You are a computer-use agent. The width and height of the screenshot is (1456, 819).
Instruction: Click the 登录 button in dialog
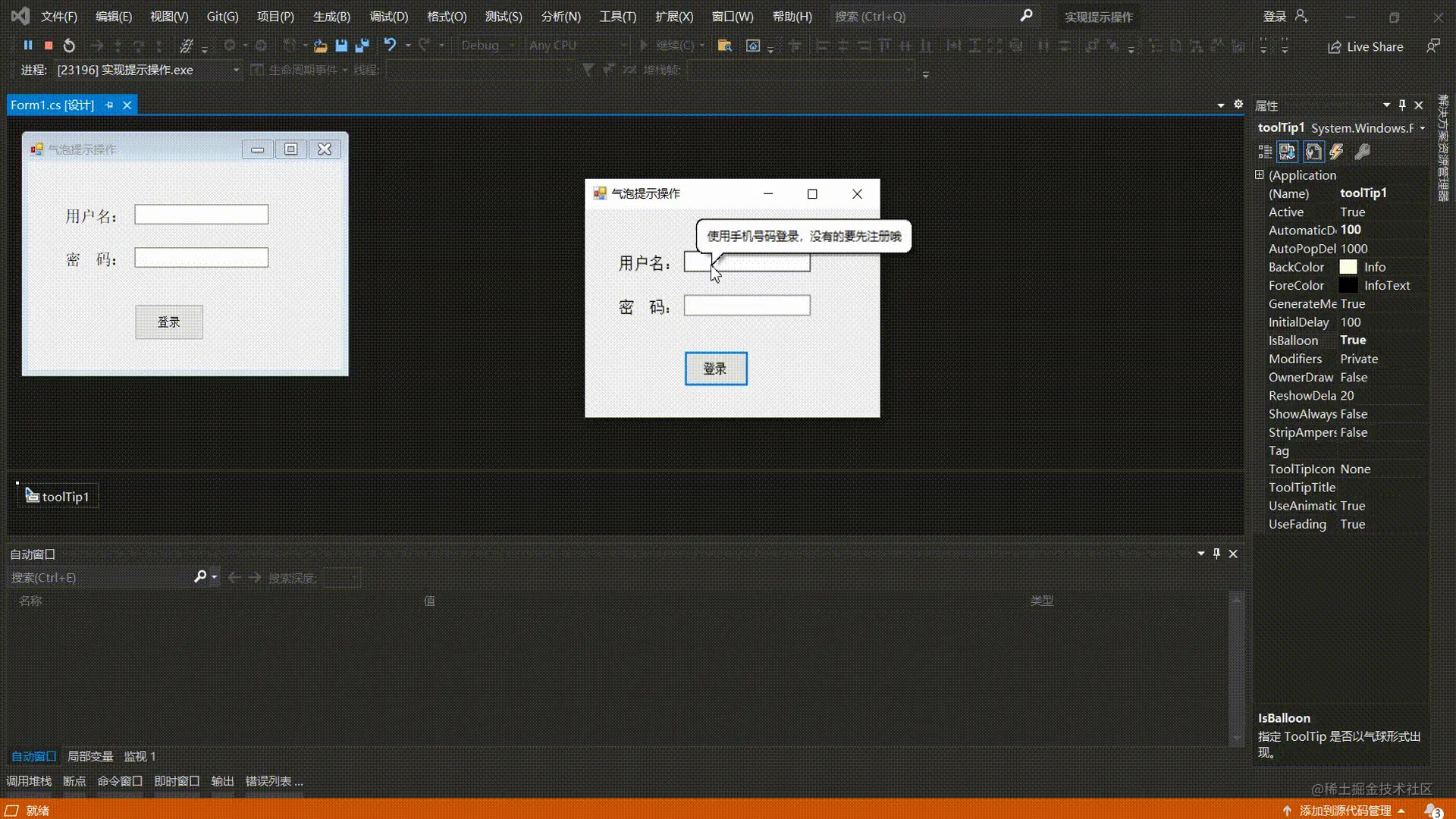tap(714, 367)
